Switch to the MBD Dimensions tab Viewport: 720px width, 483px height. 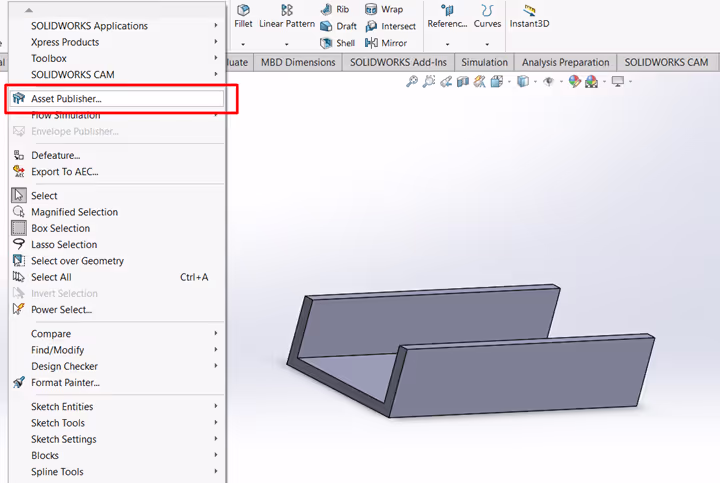pyautogui.click(x=298, y=62)
